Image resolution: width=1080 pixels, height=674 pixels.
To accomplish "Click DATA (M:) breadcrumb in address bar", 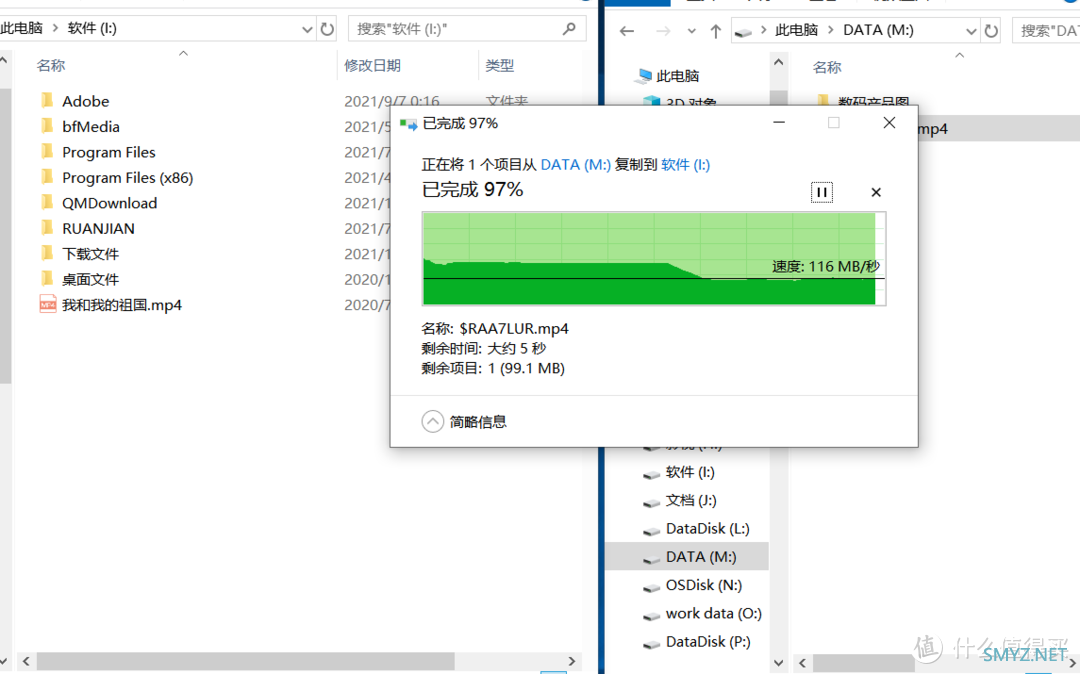I will [x=878, y=30].
